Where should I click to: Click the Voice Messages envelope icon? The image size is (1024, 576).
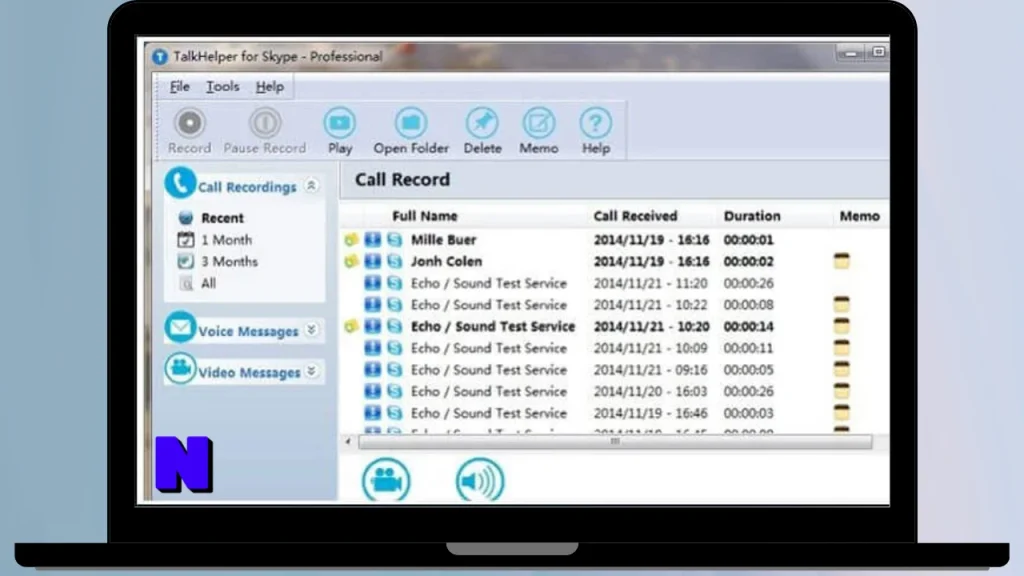(x=180, y=328)
